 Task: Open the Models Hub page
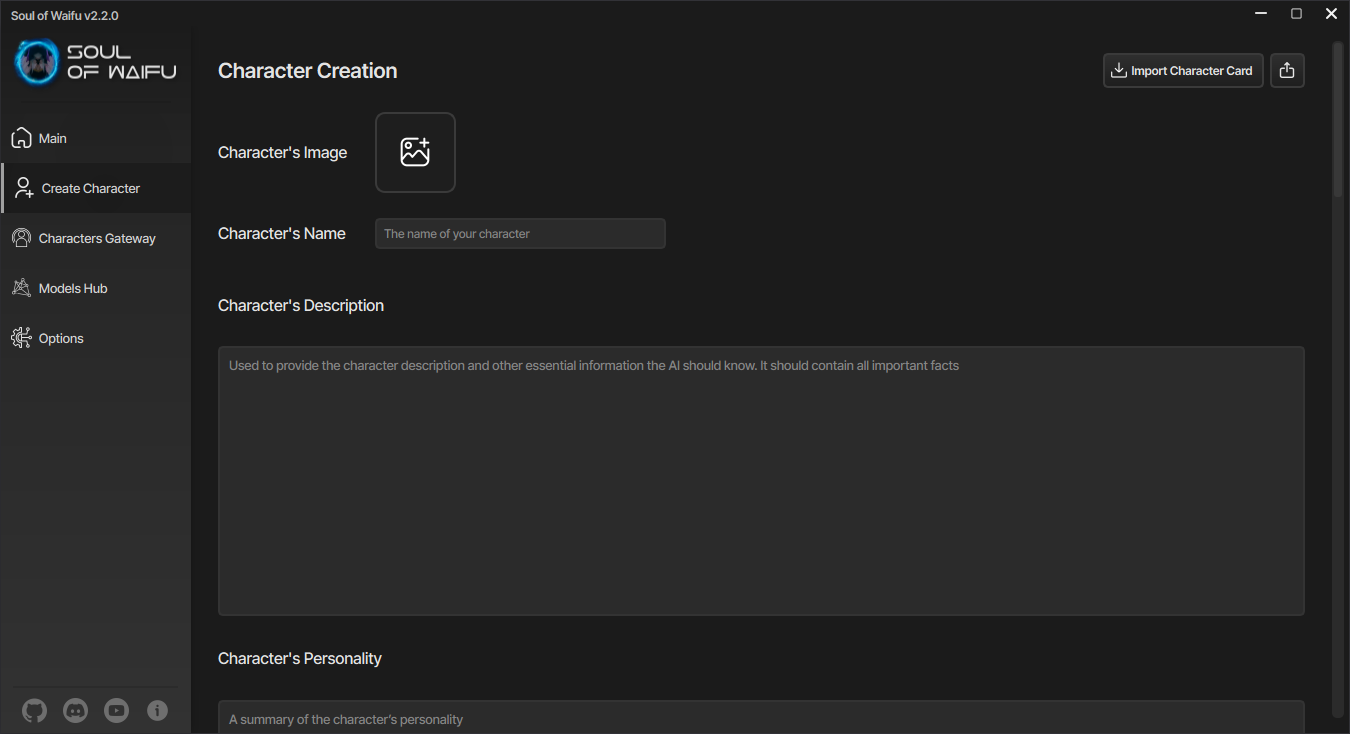tap(96, 288)
